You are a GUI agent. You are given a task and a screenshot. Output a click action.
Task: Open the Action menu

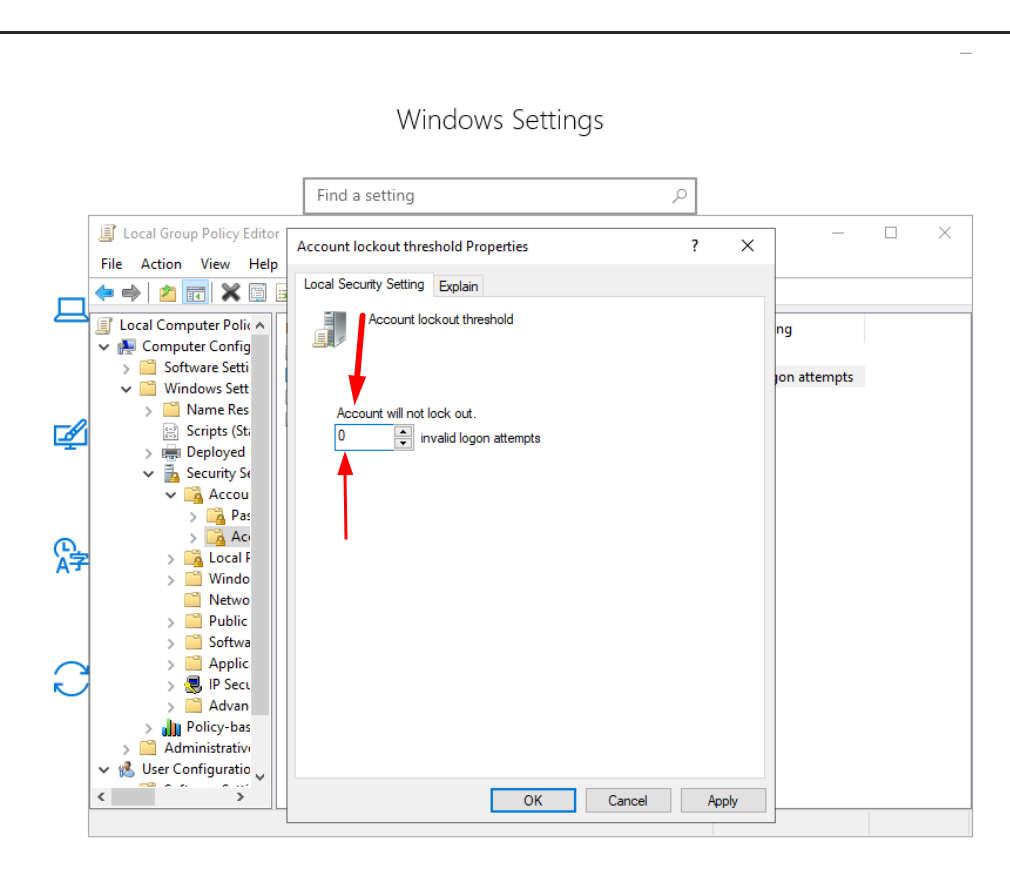(161, 264)
